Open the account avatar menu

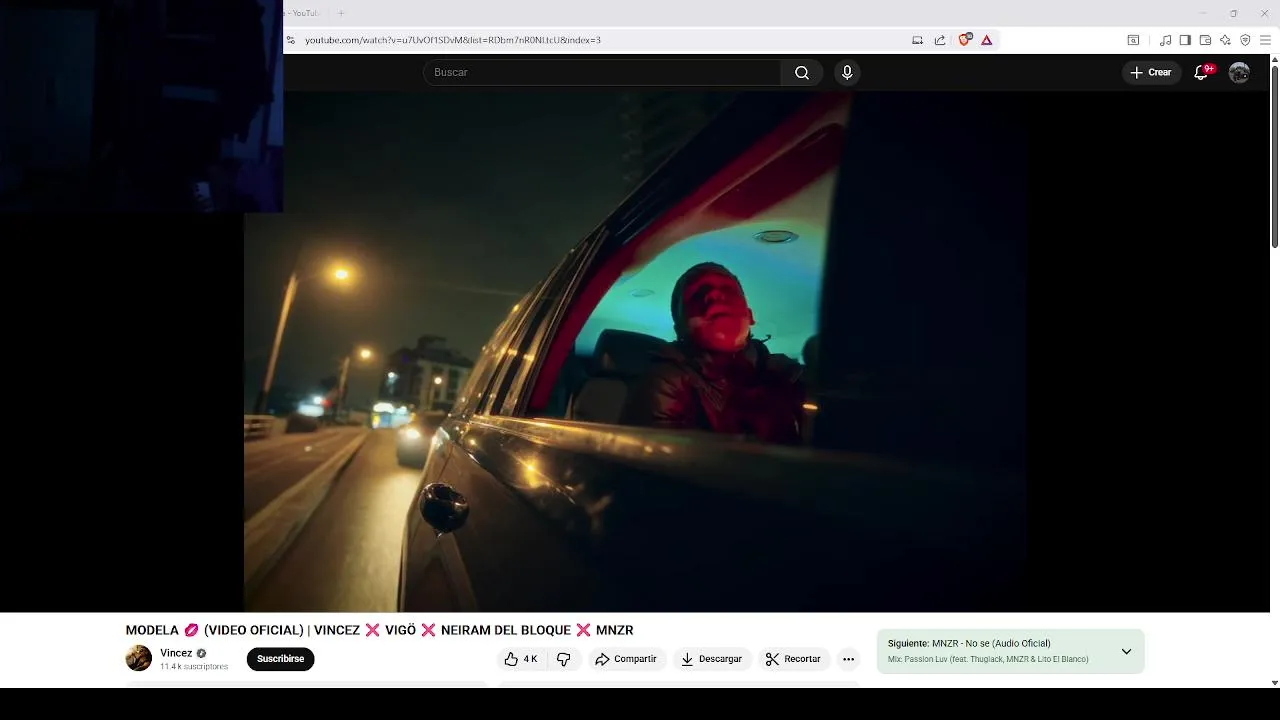coord(1239,72)
